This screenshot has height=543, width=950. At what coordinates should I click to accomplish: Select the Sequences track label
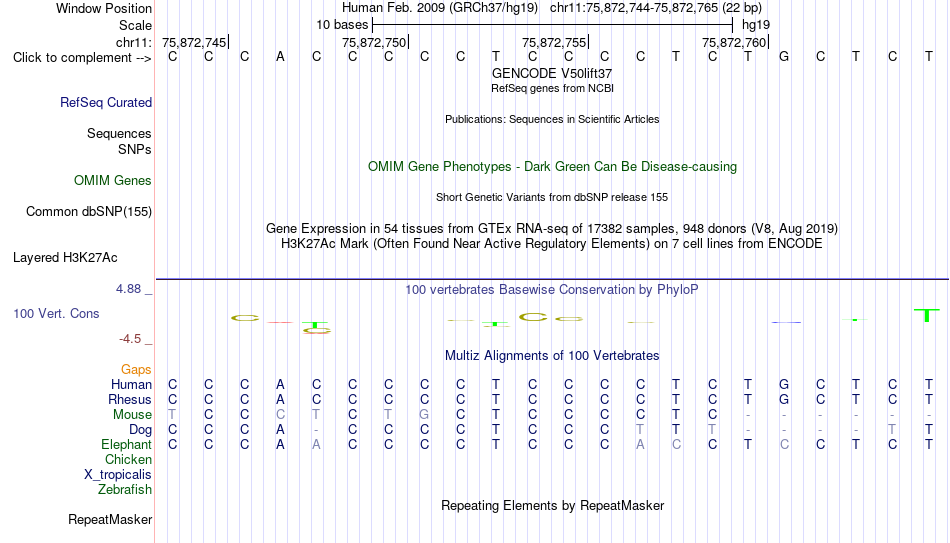click(119, 133)
